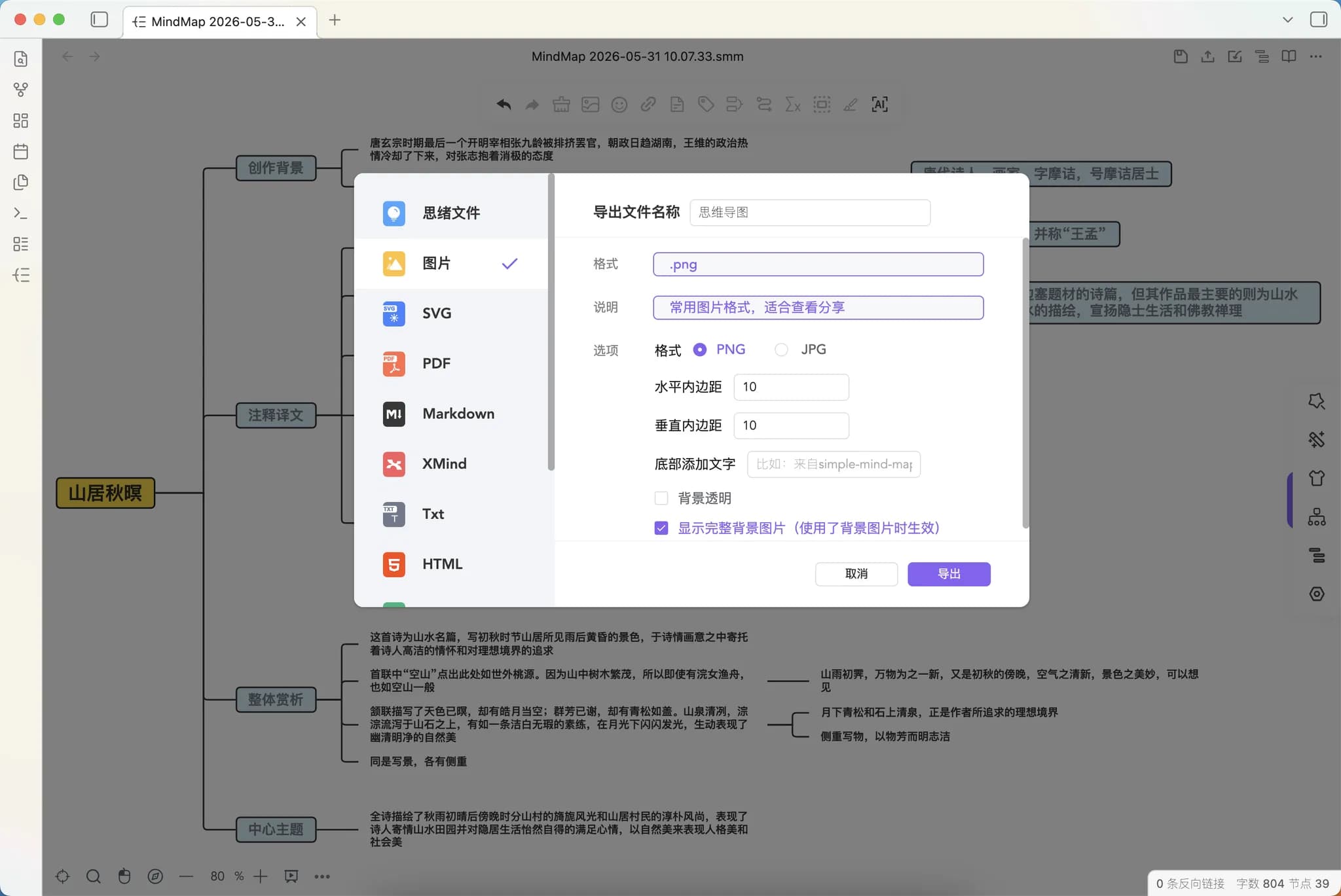This screenshot has height=896, width=1341.
Task: Click the file search sidebar icon
Action: click(x=21, y=58)
